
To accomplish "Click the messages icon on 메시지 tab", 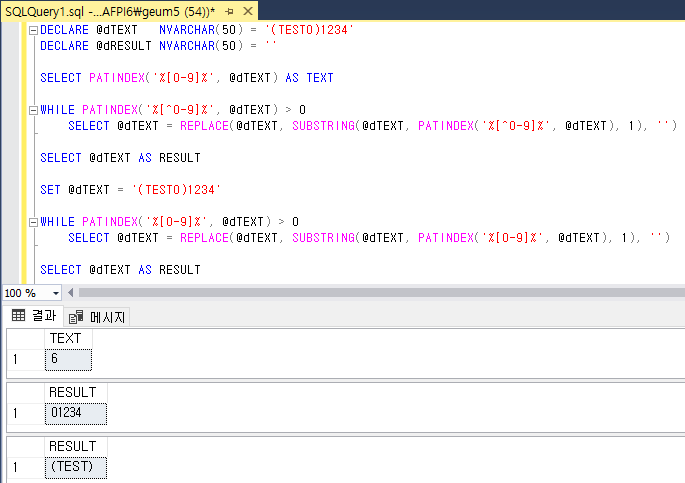I will tap(76, 317).
